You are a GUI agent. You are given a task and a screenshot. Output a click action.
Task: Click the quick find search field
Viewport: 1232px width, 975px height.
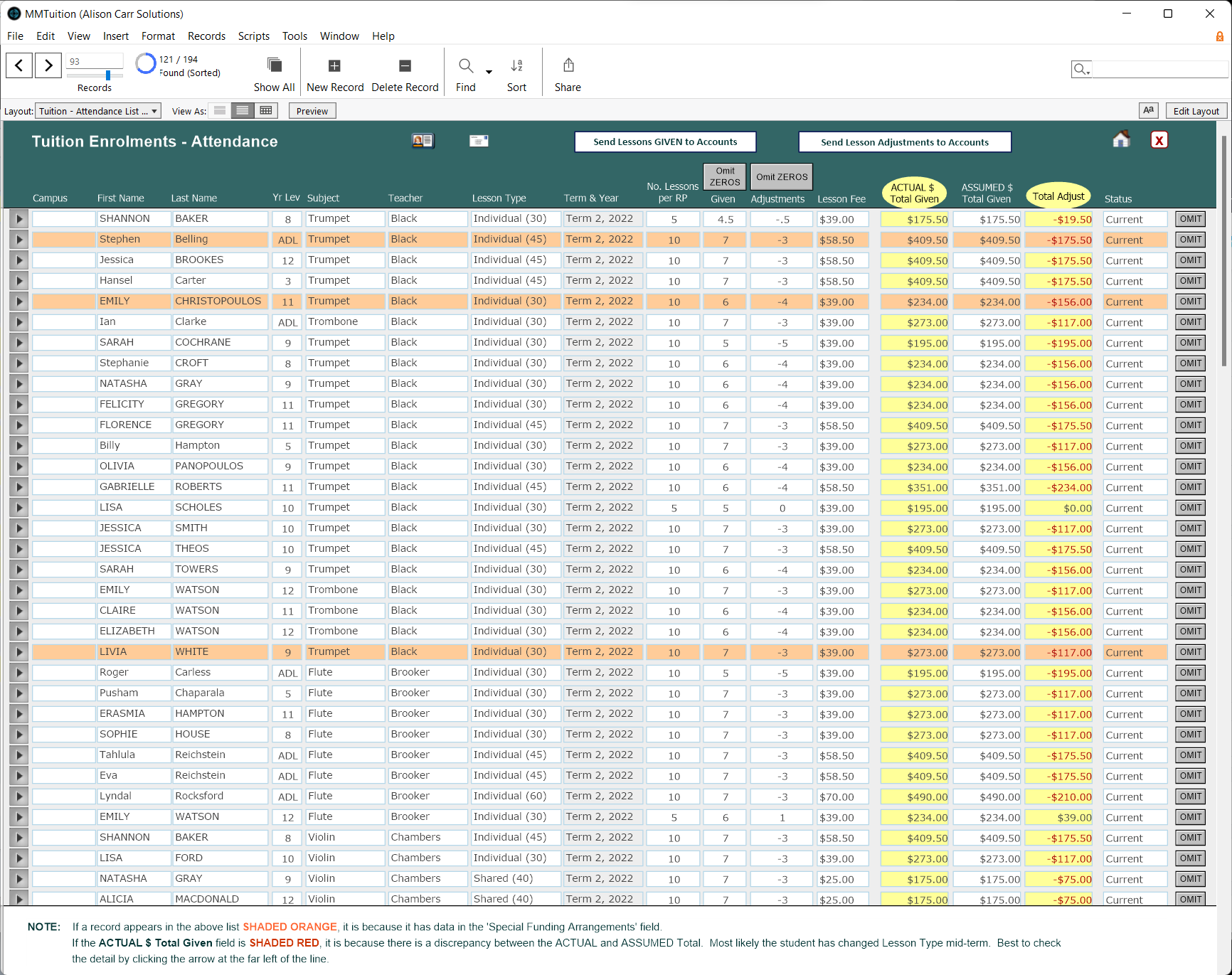(1159, 69)
